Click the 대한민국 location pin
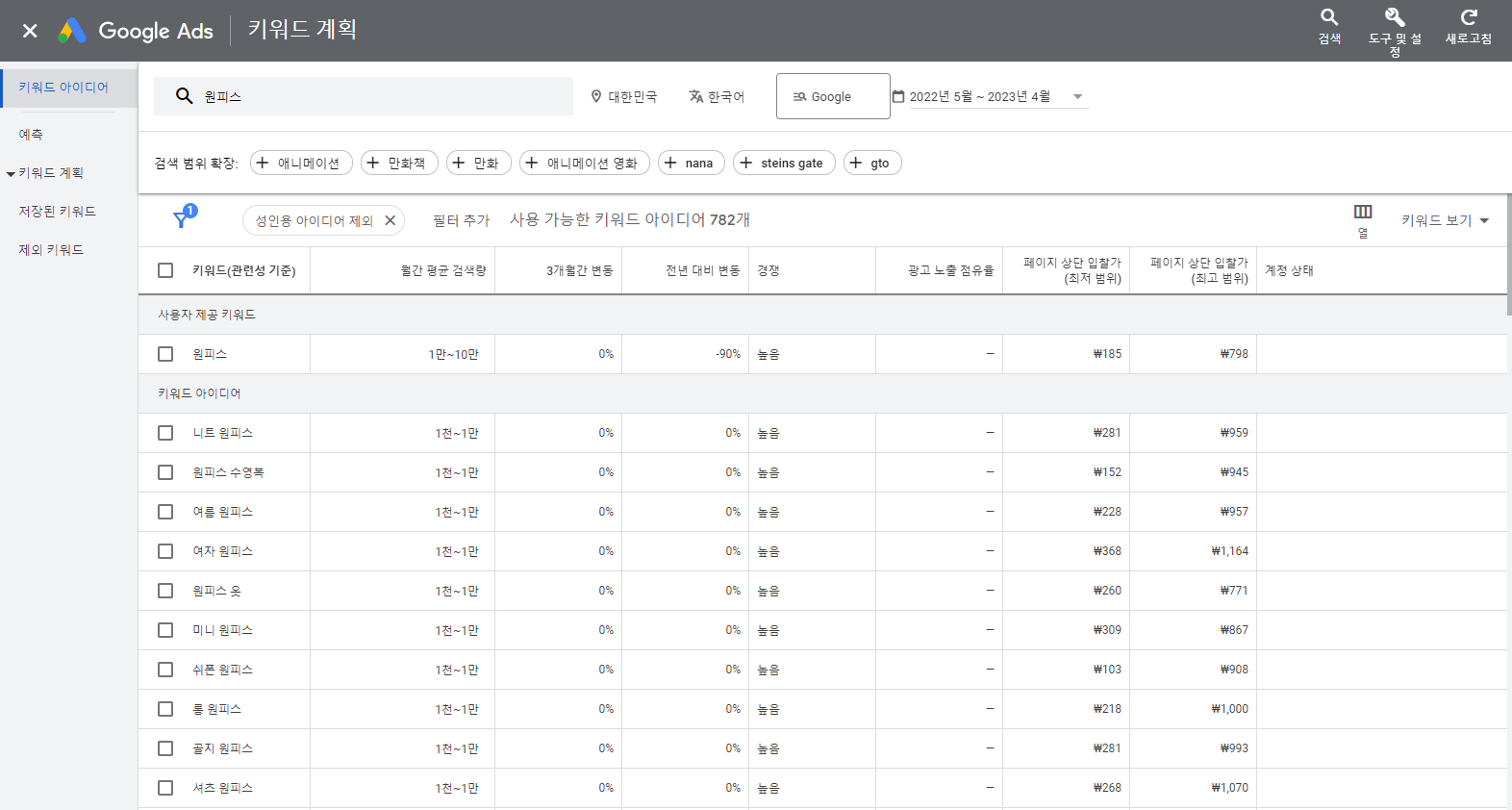 pos(596,96)
